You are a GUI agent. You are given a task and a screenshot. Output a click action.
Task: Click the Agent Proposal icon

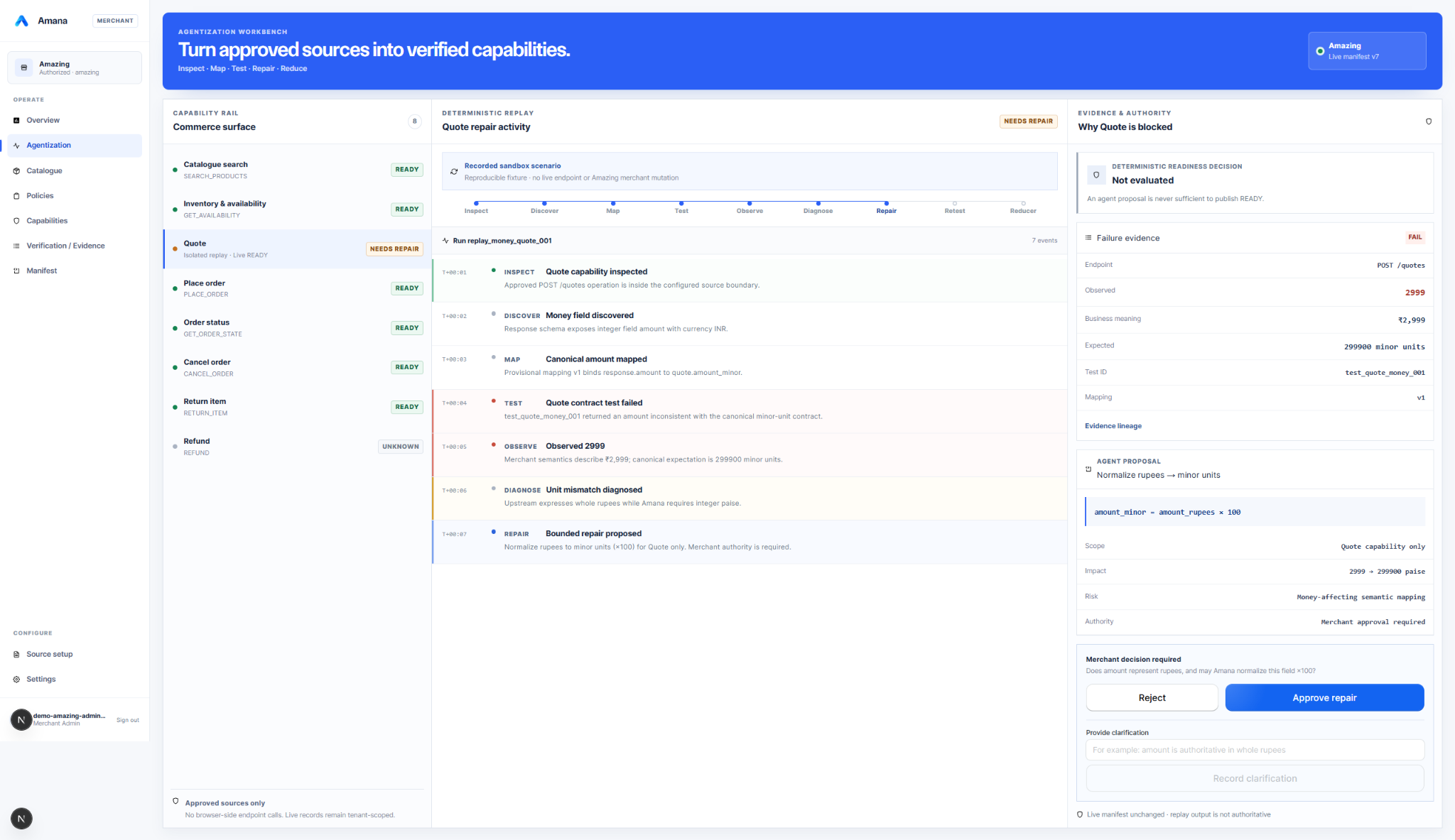point(1088,469)
